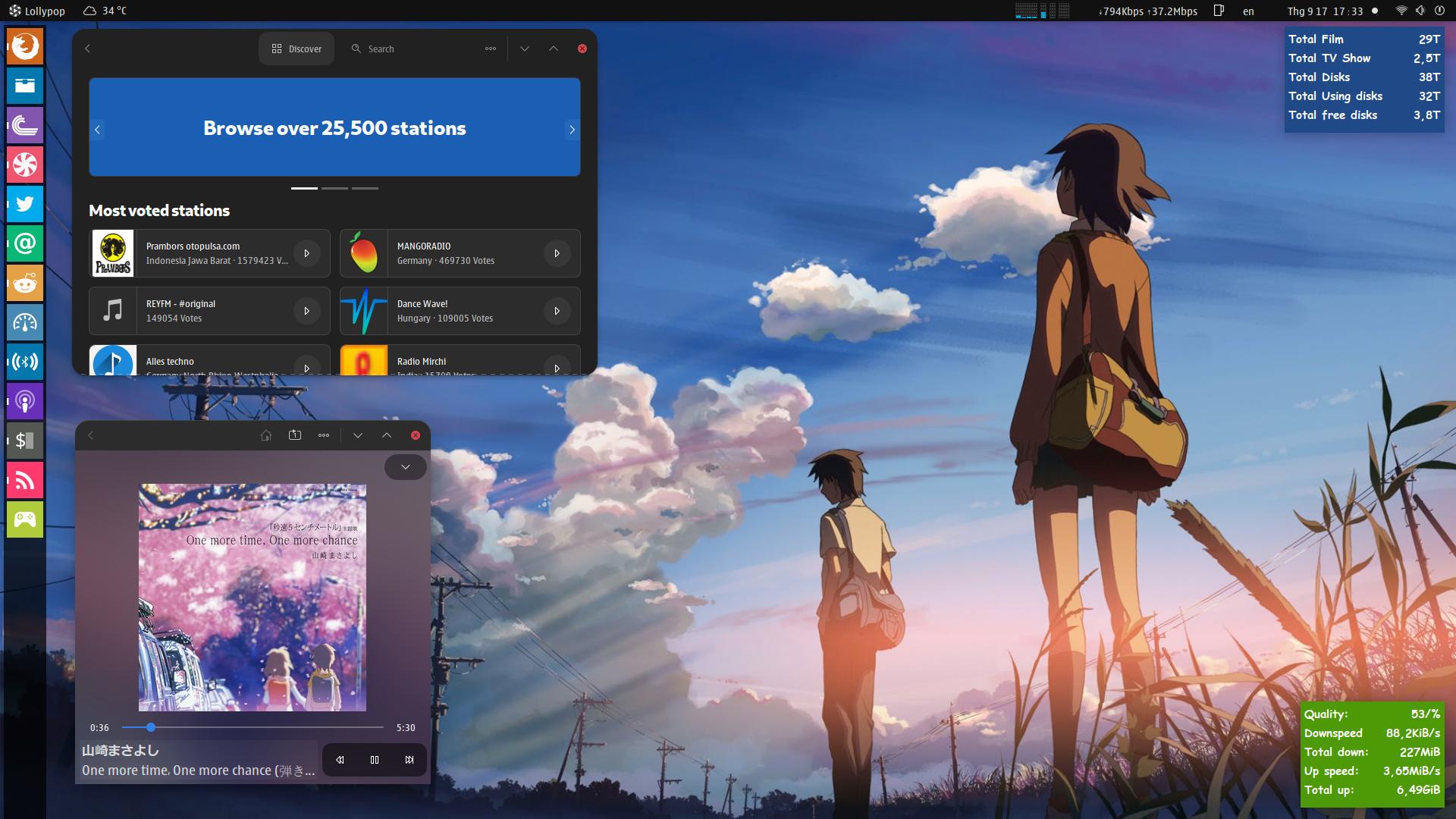
Task: Go to the home view in the music player
Action: (x=266, y=435)
